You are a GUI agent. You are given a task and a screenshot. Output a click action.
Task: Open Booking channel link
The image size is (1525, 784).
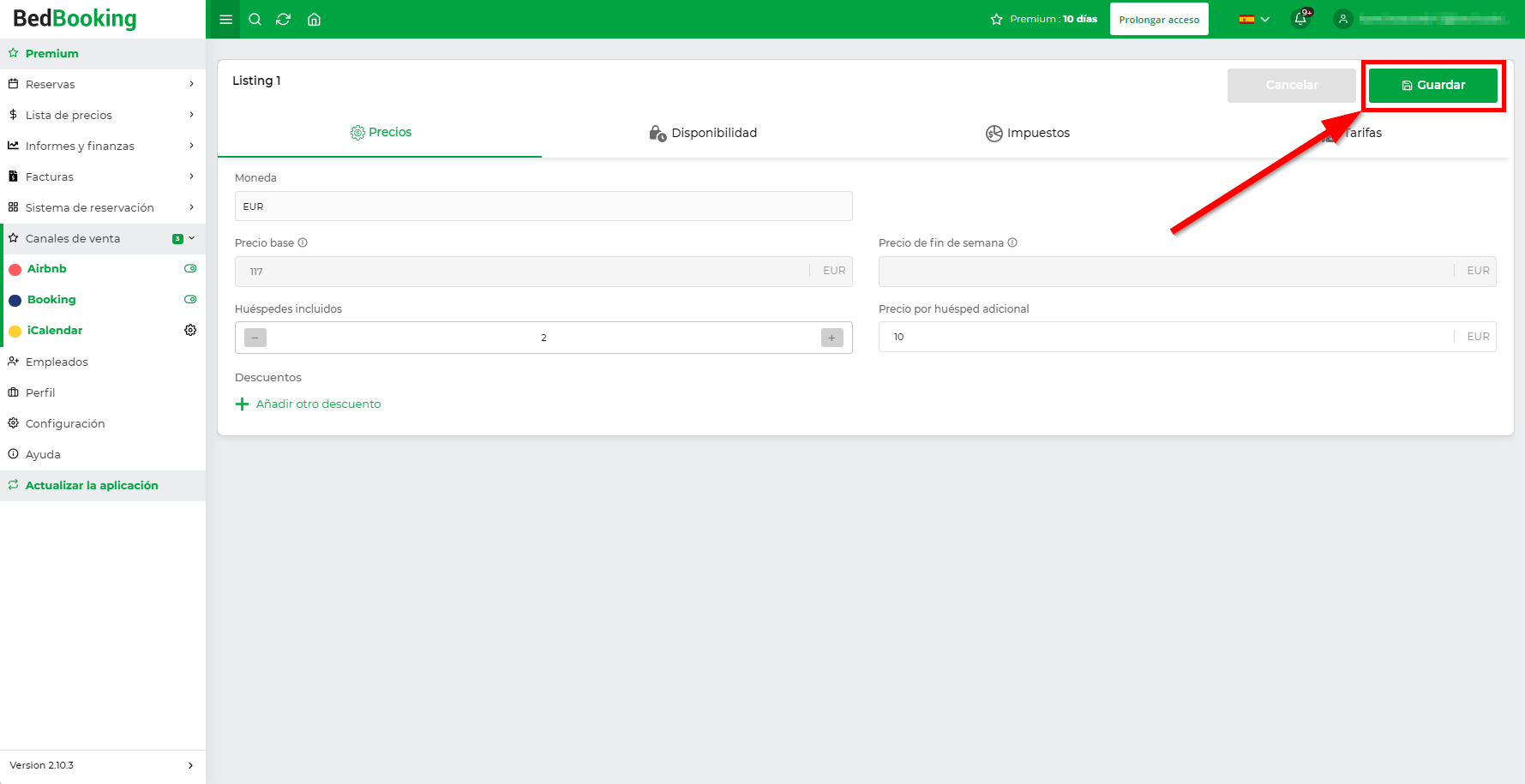coord(51,299)
